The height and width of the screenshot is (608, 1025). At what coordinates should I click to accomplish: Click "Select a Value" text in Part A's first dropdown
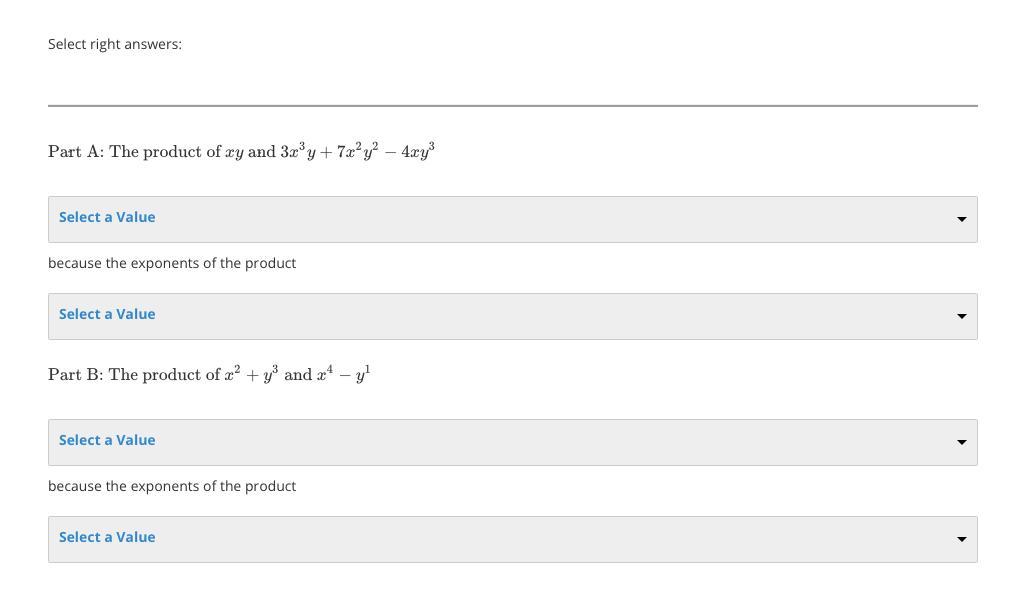(x=107, y=217)
